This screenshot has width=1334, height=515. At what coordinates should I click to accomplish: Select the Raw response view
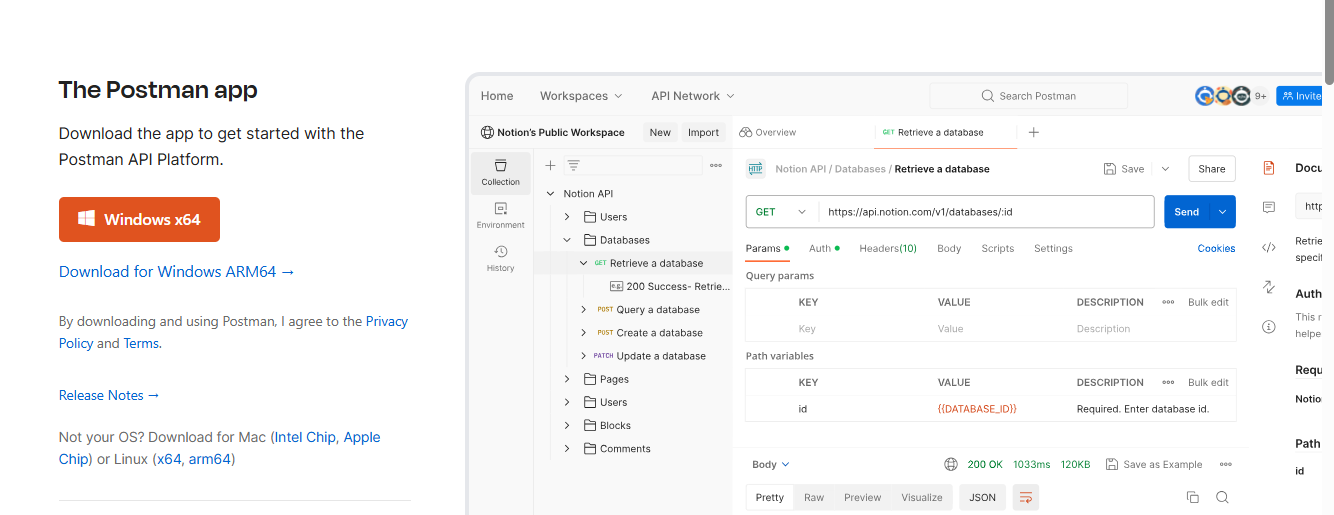[814, 497]
